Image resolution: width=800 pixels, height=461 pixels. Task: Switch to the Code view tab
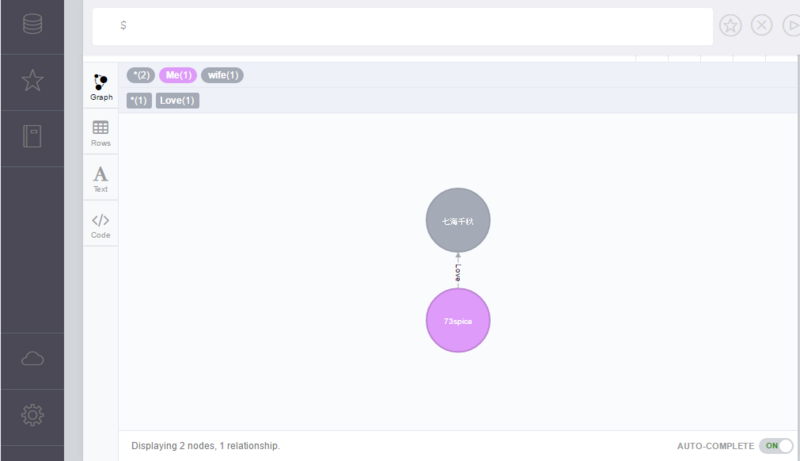click(x=101, y=225)
